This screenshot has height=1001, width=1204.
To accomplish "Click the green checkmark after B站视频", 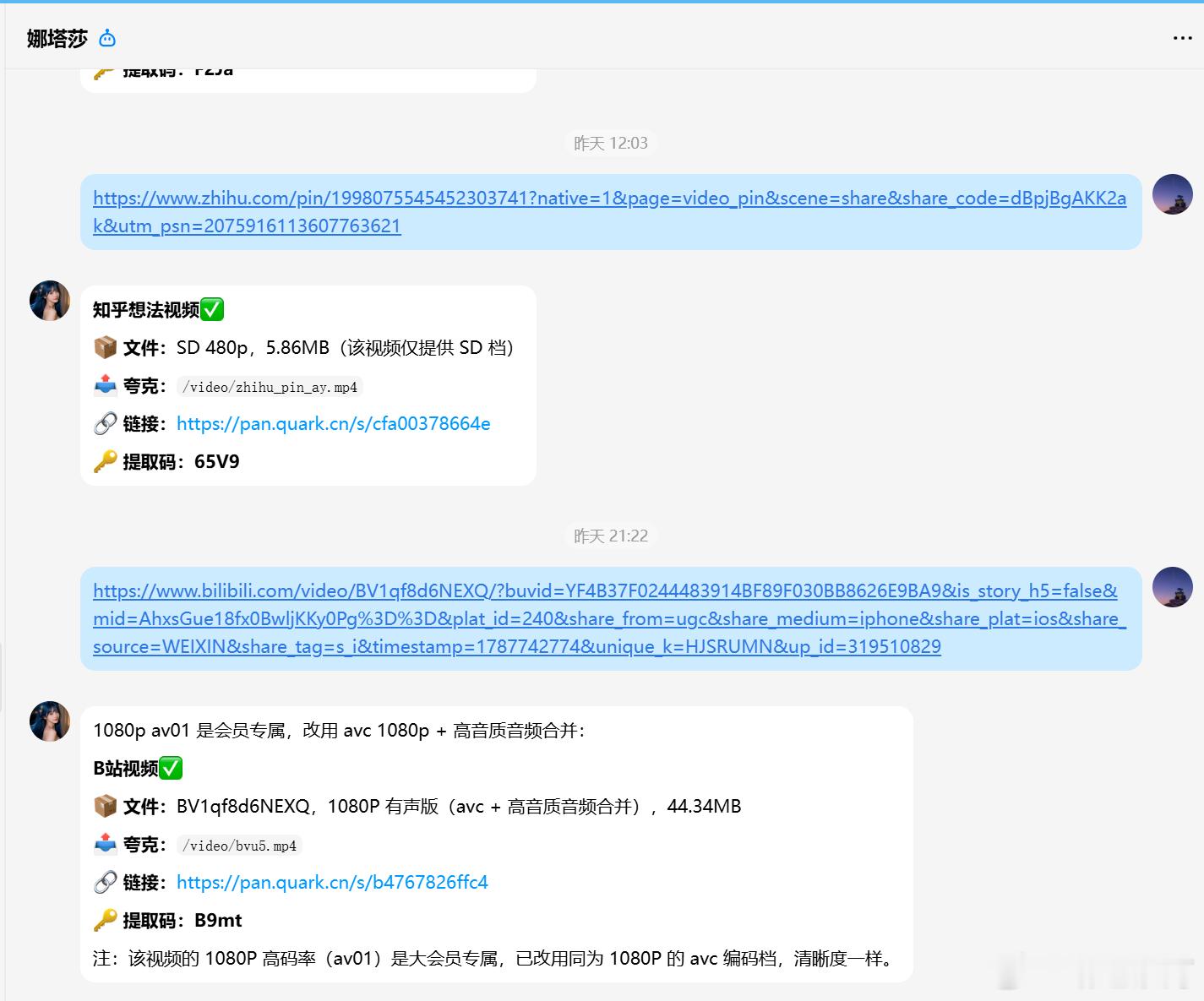I will point(171,769).
